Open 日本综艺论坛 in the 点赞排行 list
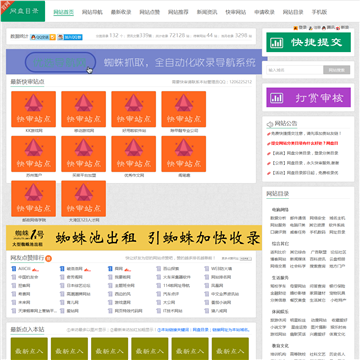 click(78, 286)
